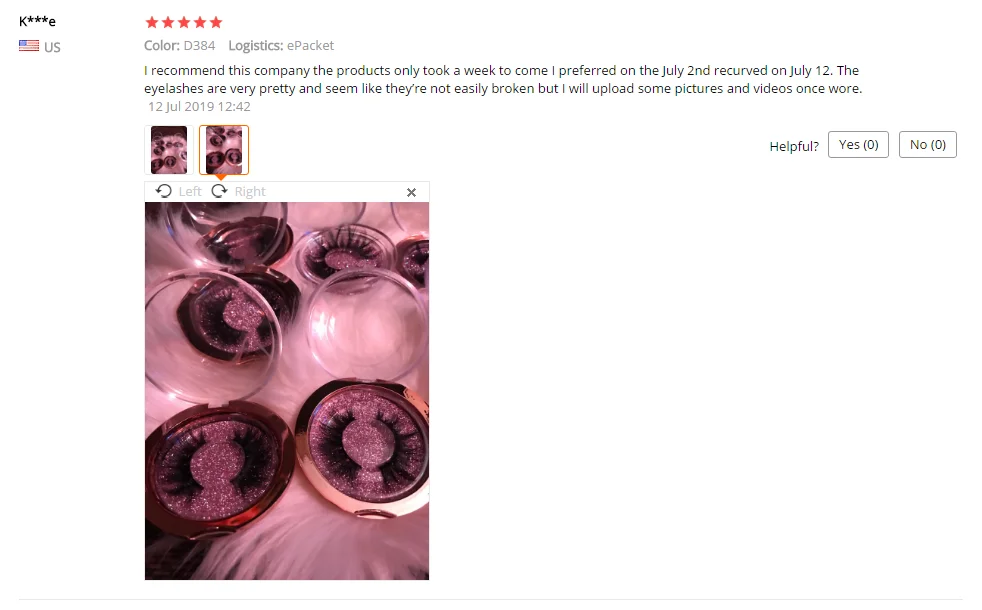The width and height of the screenshot is (982, 610).
Task: Click reviewer name K***e
Action: point(38,21)
